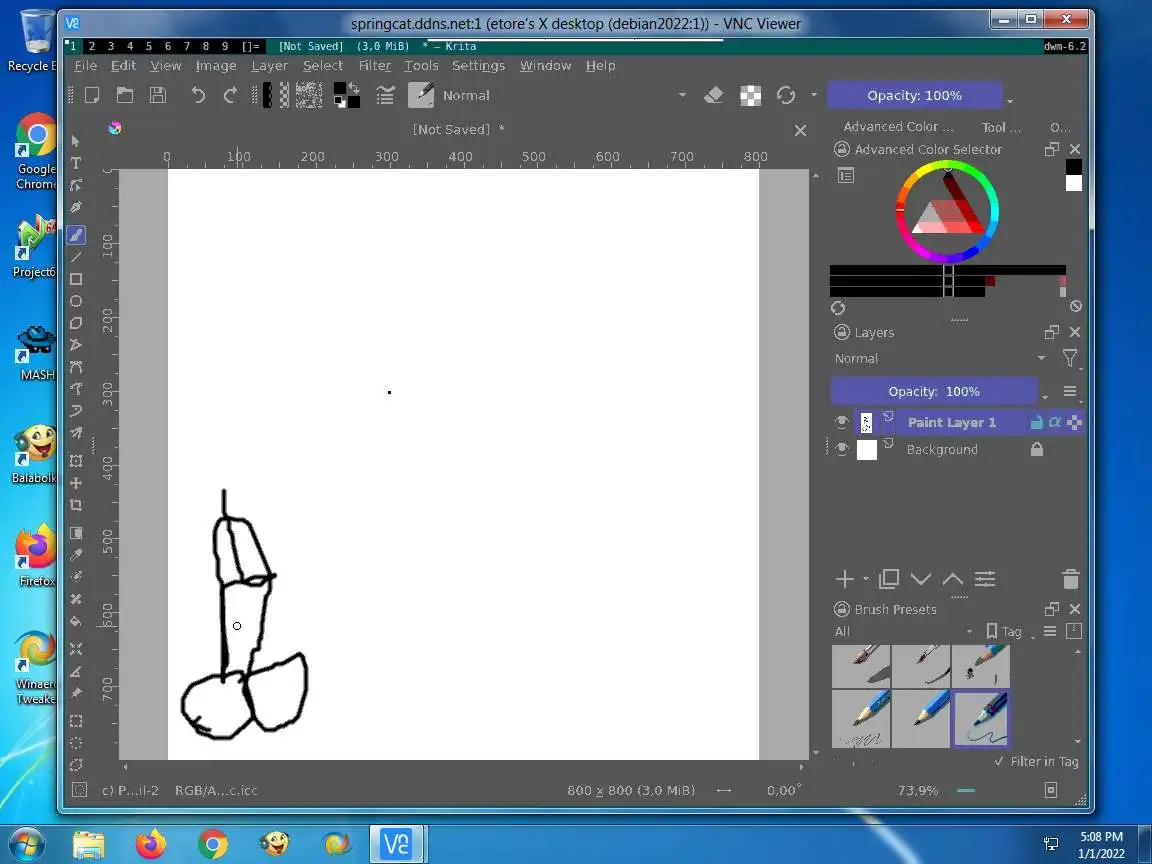The image size is (1152, 864).
Task: Open the Layer menu
Action: pyautogui.click(x=270, y=65)
